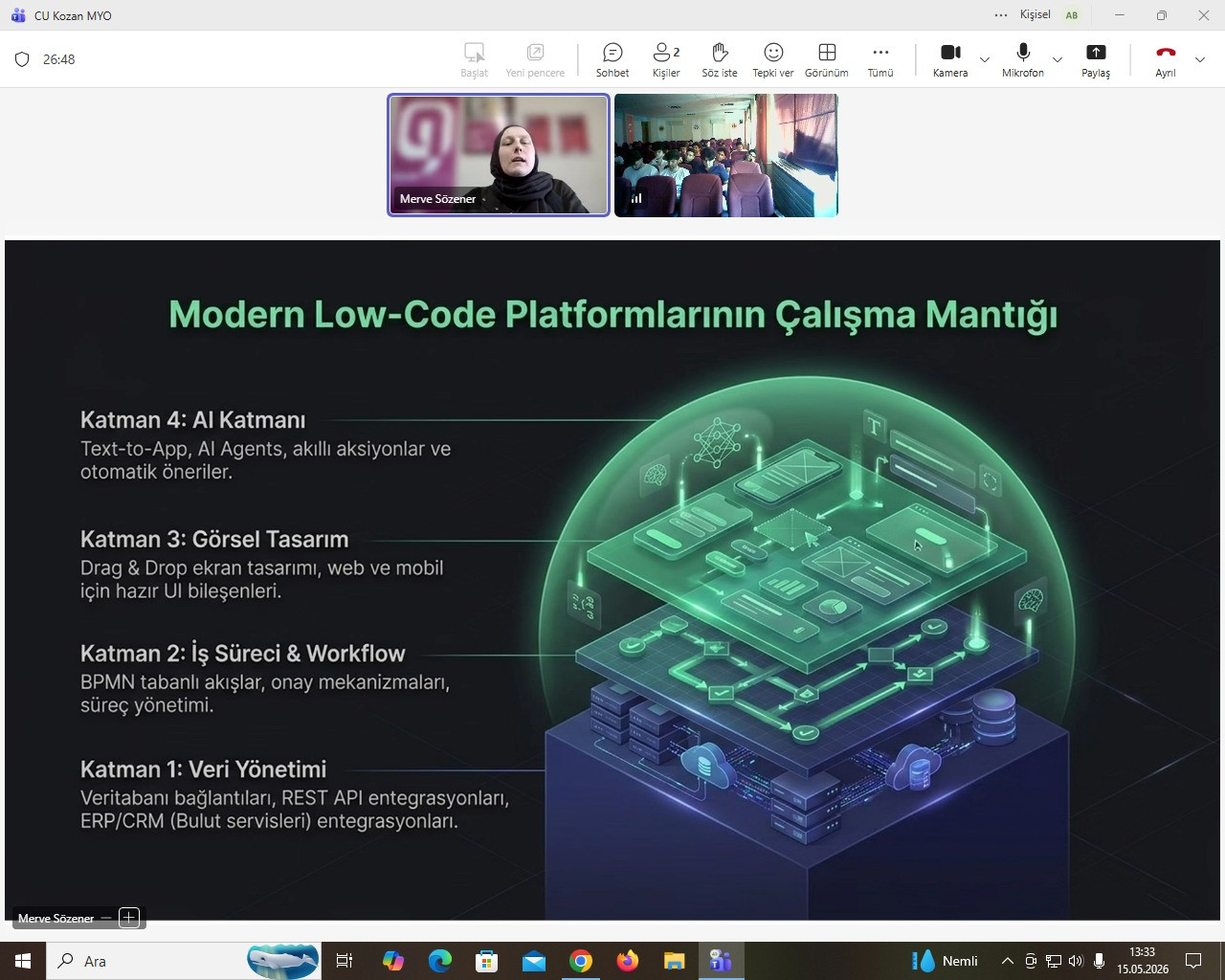Screen dimensions: 1225x980
Task: Toggle the Mikrofon mute state
Action: (1023, 60)
